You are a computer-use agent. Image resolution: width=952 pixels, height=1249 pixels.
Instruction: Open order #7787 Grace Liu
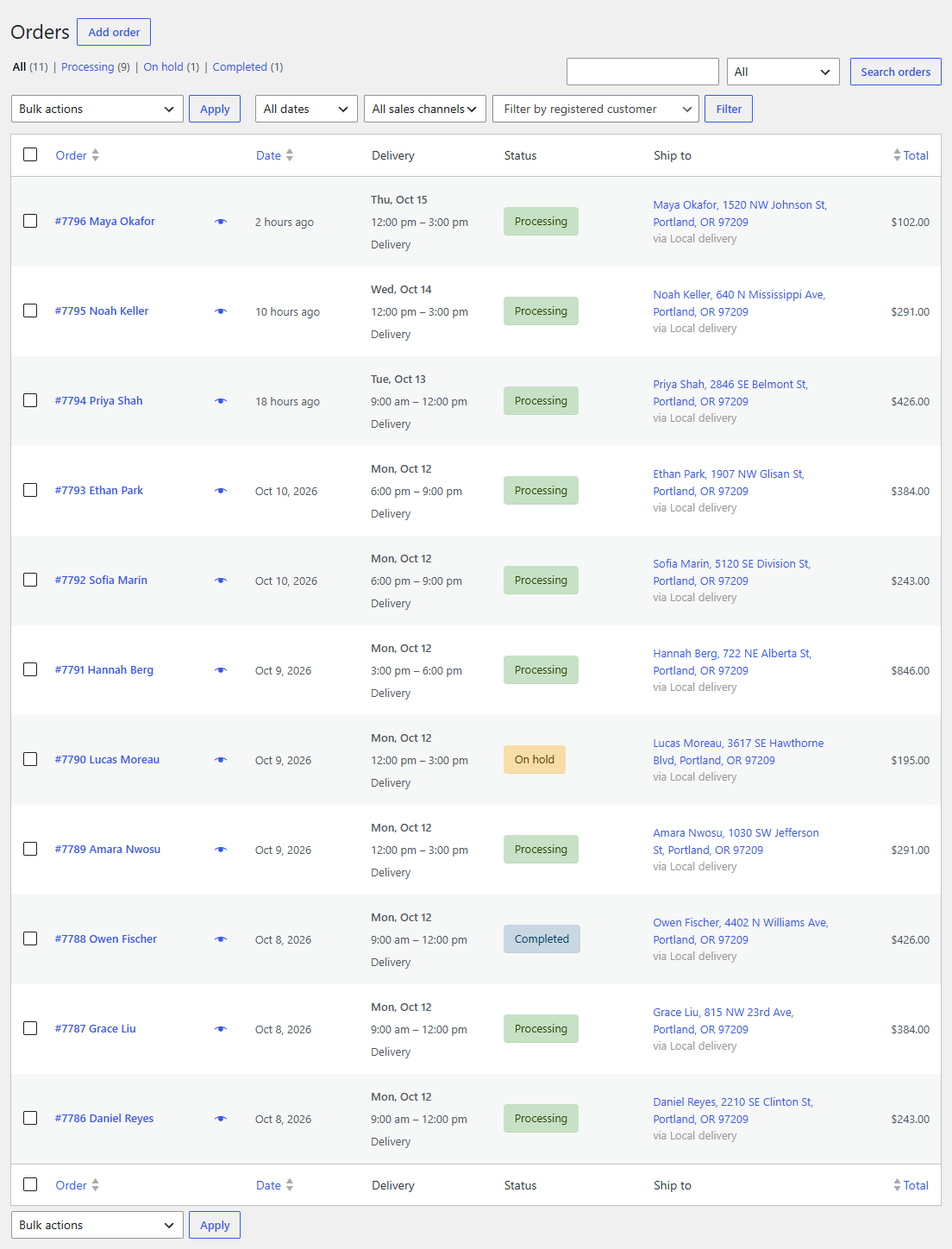click(x=96, y=1029)
